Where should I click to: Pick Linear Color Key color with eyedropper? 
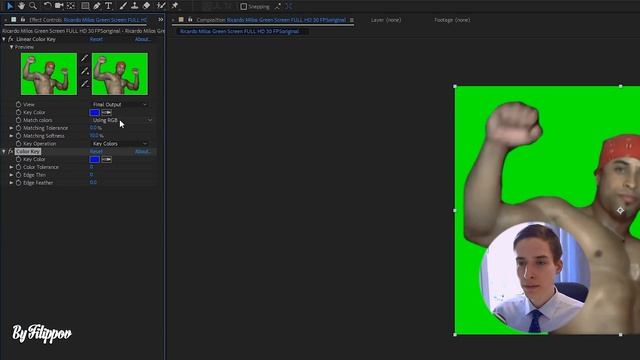click(x=107, y=112)
